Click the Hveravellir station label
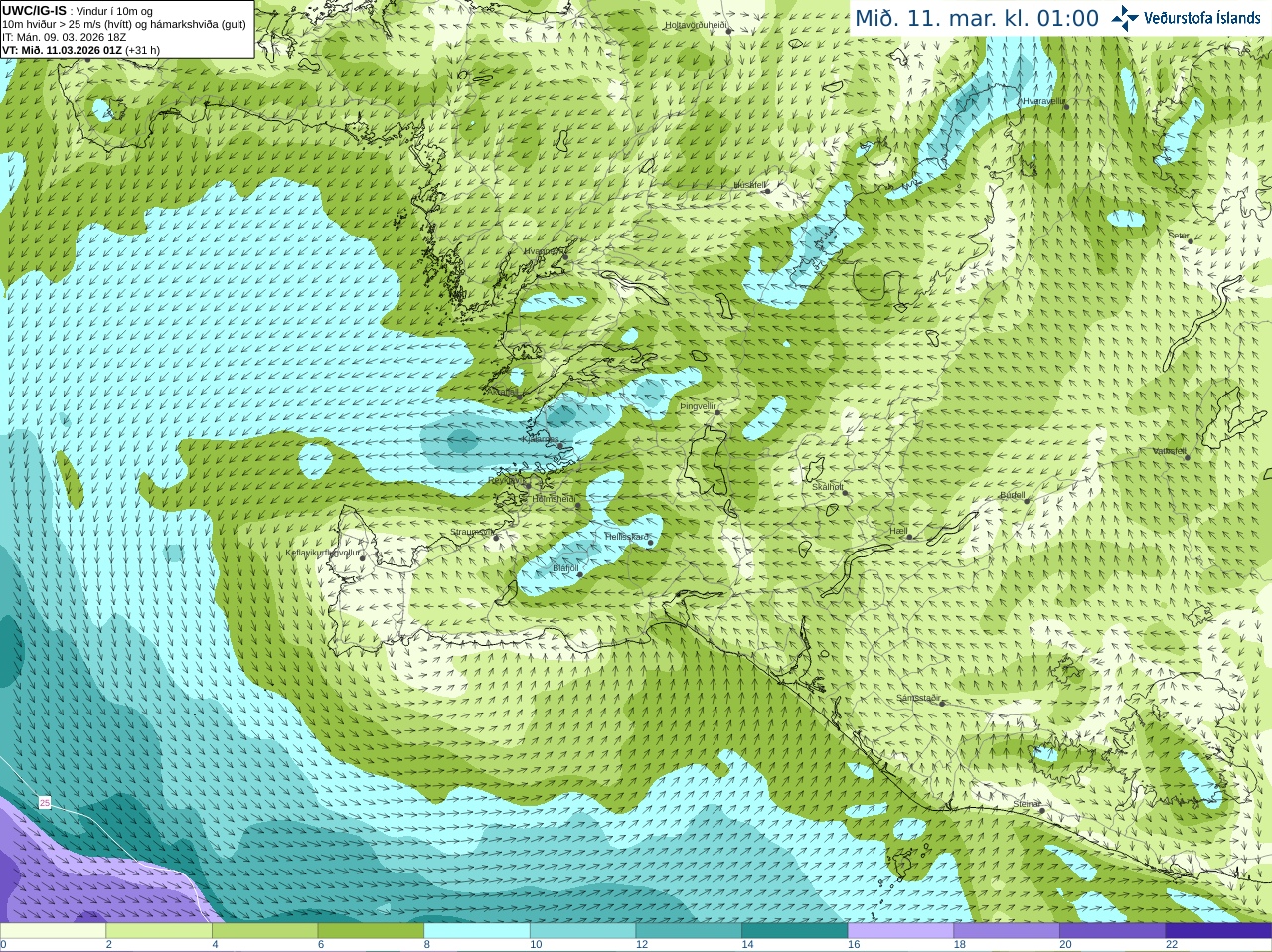This screenshot has width=1272, height=952. click(1043, 101)
